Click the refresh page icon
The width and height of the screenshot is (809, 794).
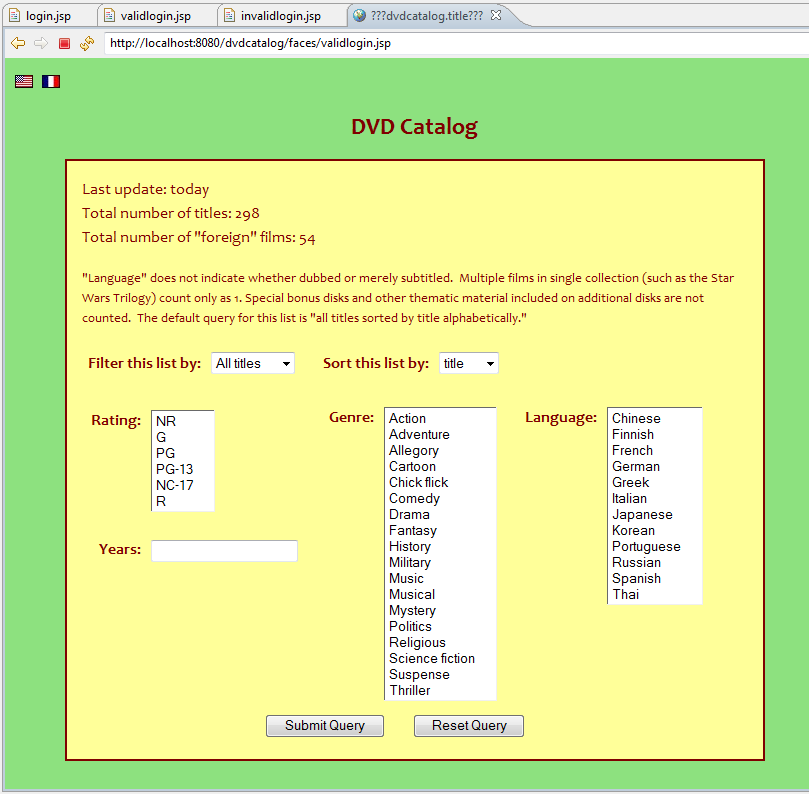87,43
